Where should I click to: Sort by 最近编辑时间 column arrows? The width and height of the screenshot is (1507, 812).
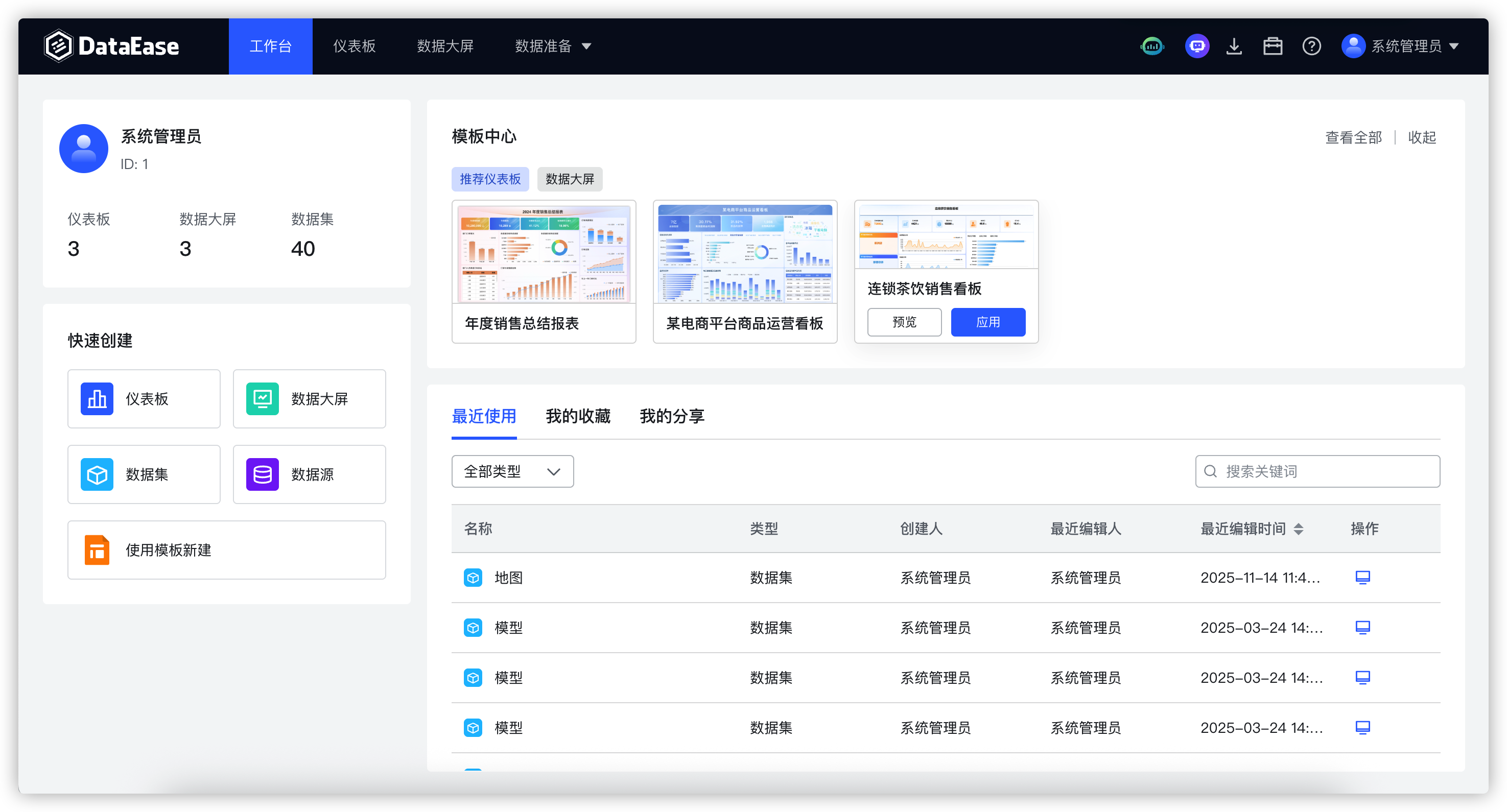pos(1298,529)
